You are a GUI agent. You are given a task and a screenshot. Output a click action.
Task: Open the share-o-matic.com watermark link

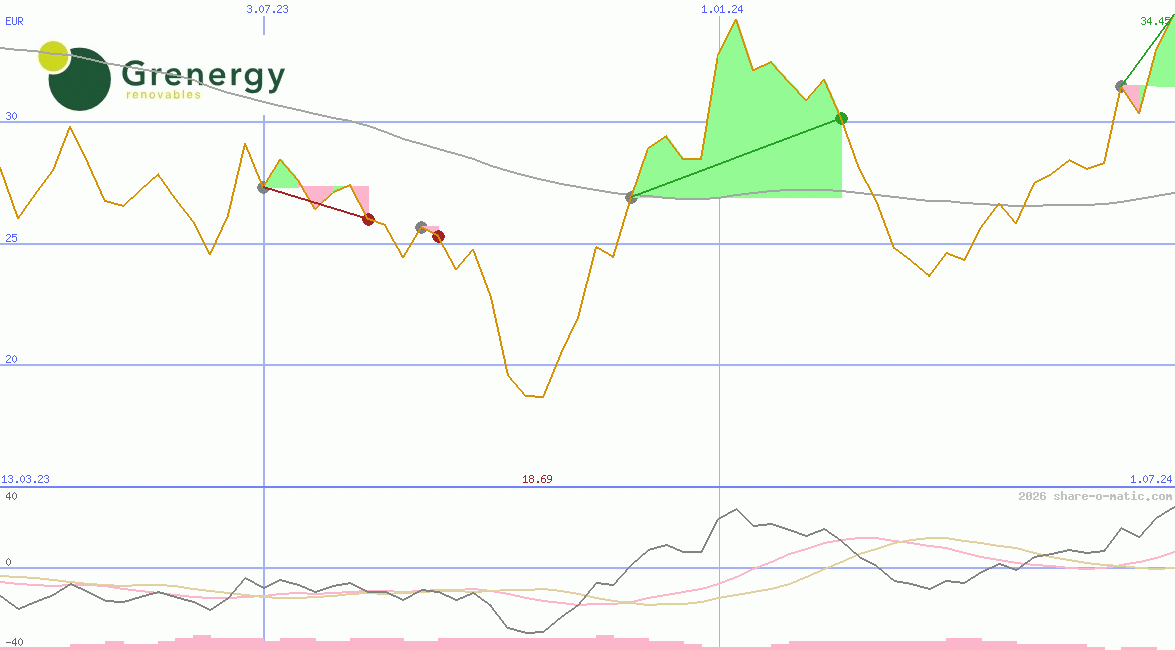(x=1095, y=496)
